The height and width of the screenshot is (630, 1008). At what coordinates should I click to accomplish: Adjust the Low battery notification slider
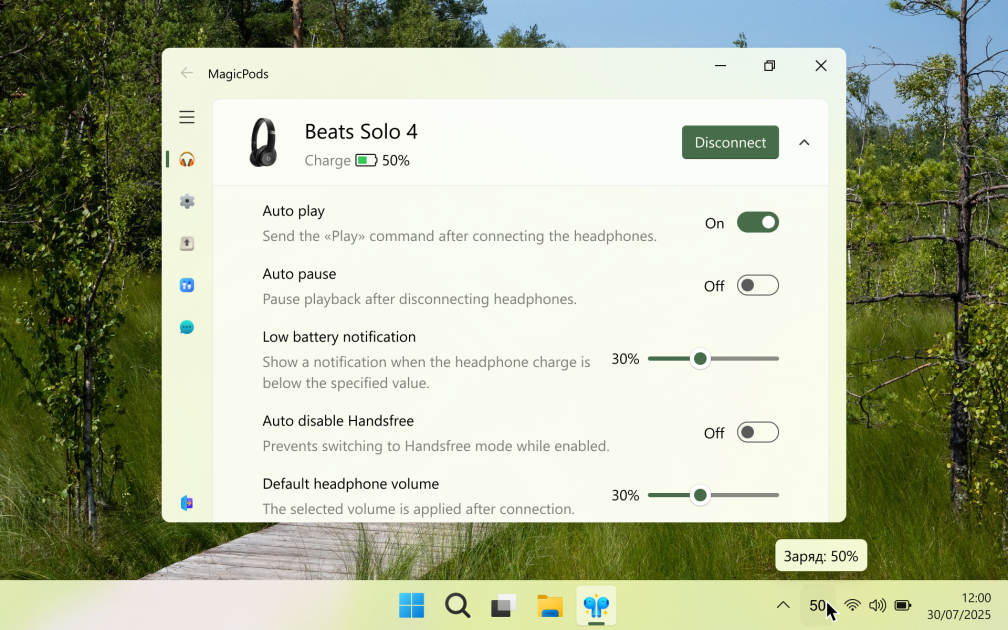pos(713,359)
